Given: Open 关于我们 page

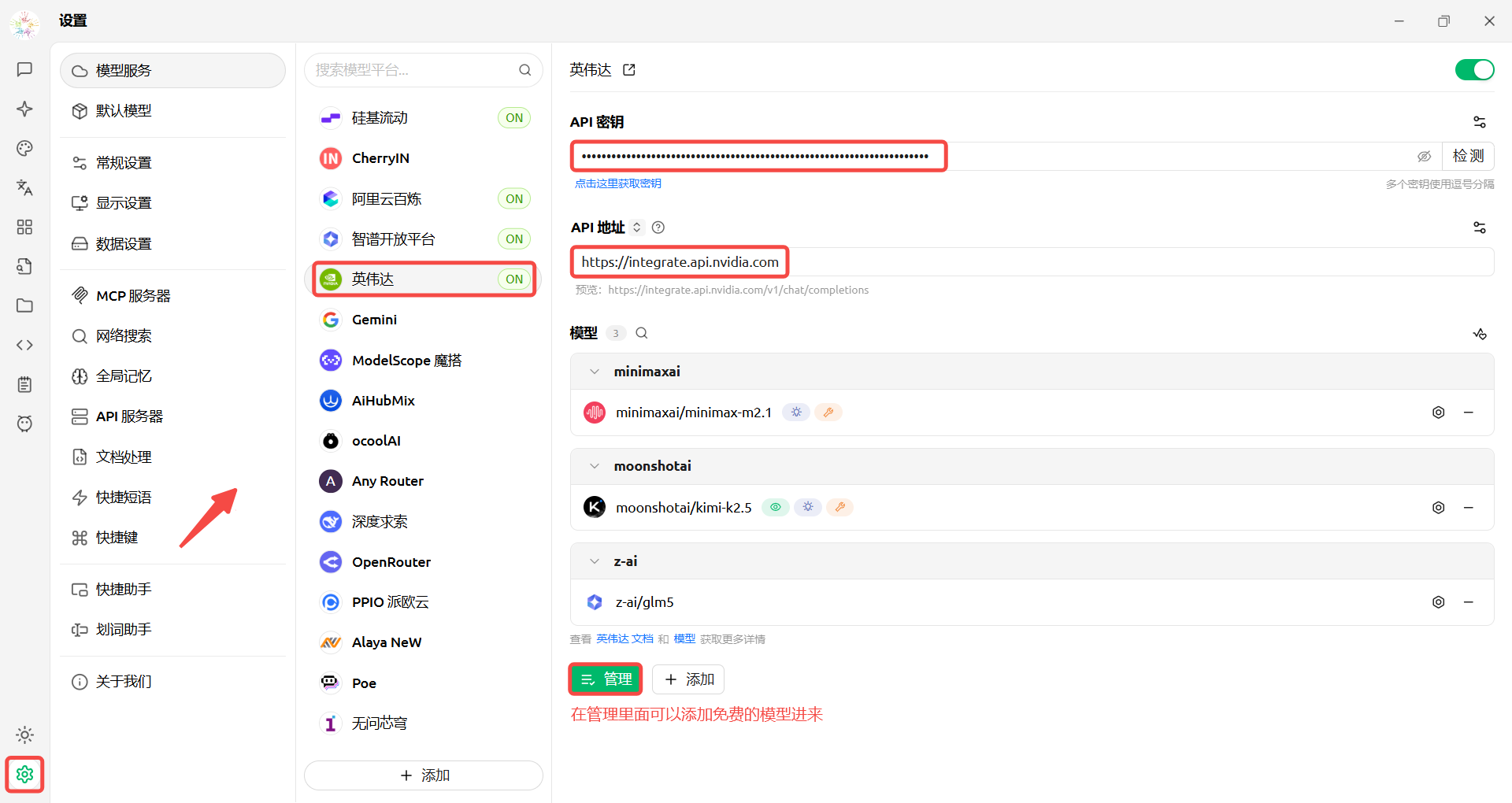Looking at the screenshot, I should click(x=172, y=682).
